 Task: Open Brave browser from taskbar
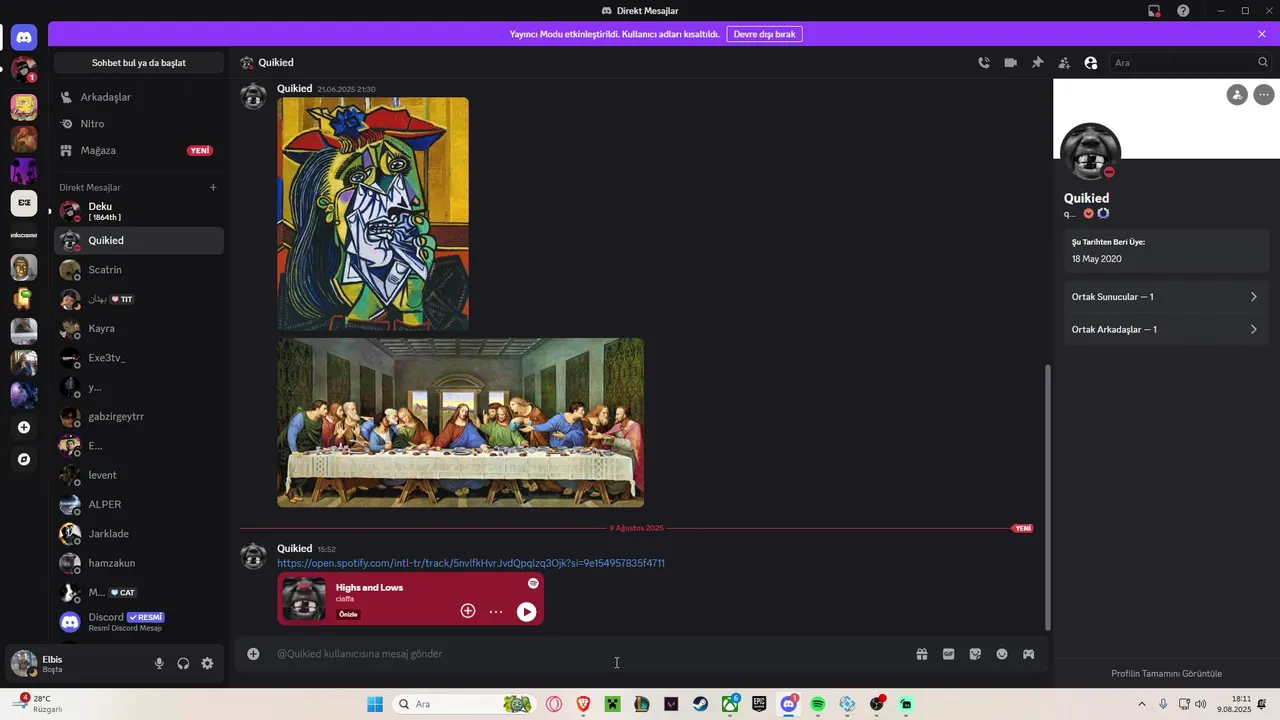(x=583, y=704)
